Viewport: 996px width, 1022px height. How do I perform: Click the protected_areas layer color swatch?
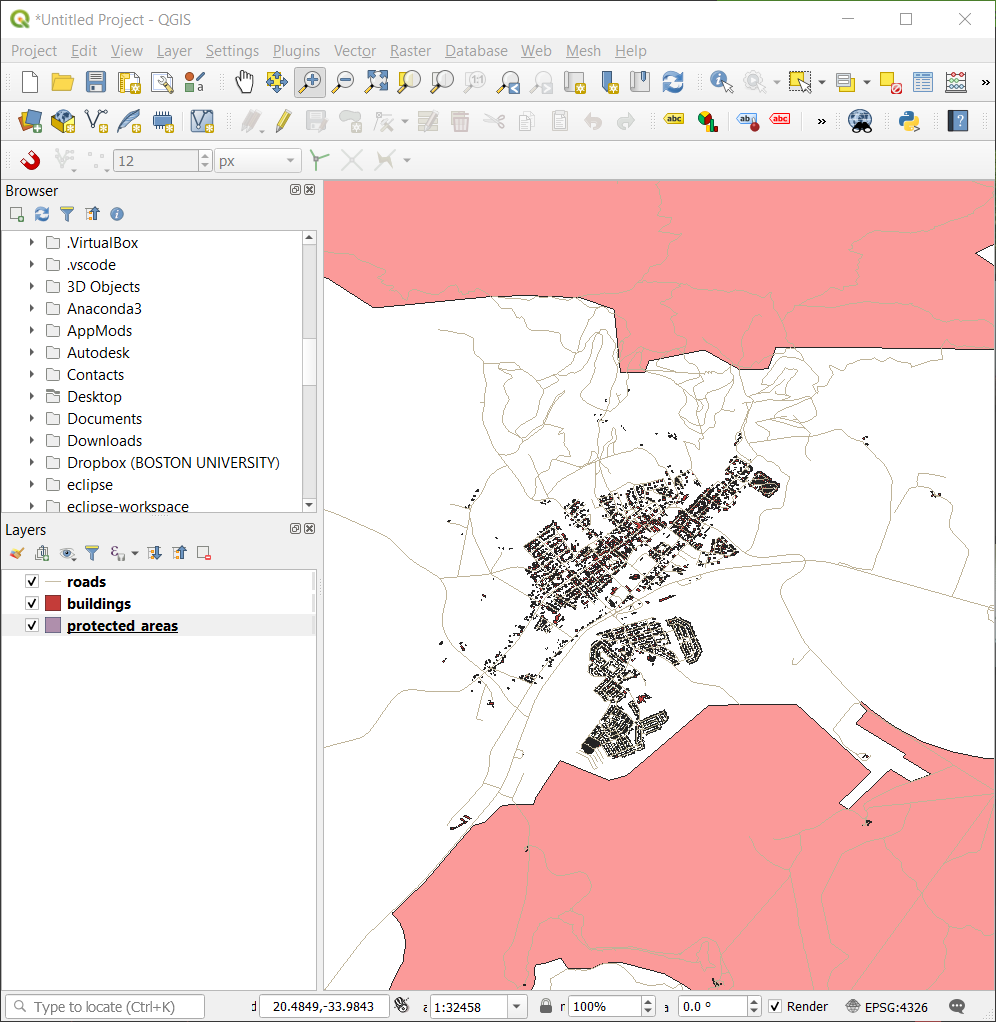coord(54,626)
